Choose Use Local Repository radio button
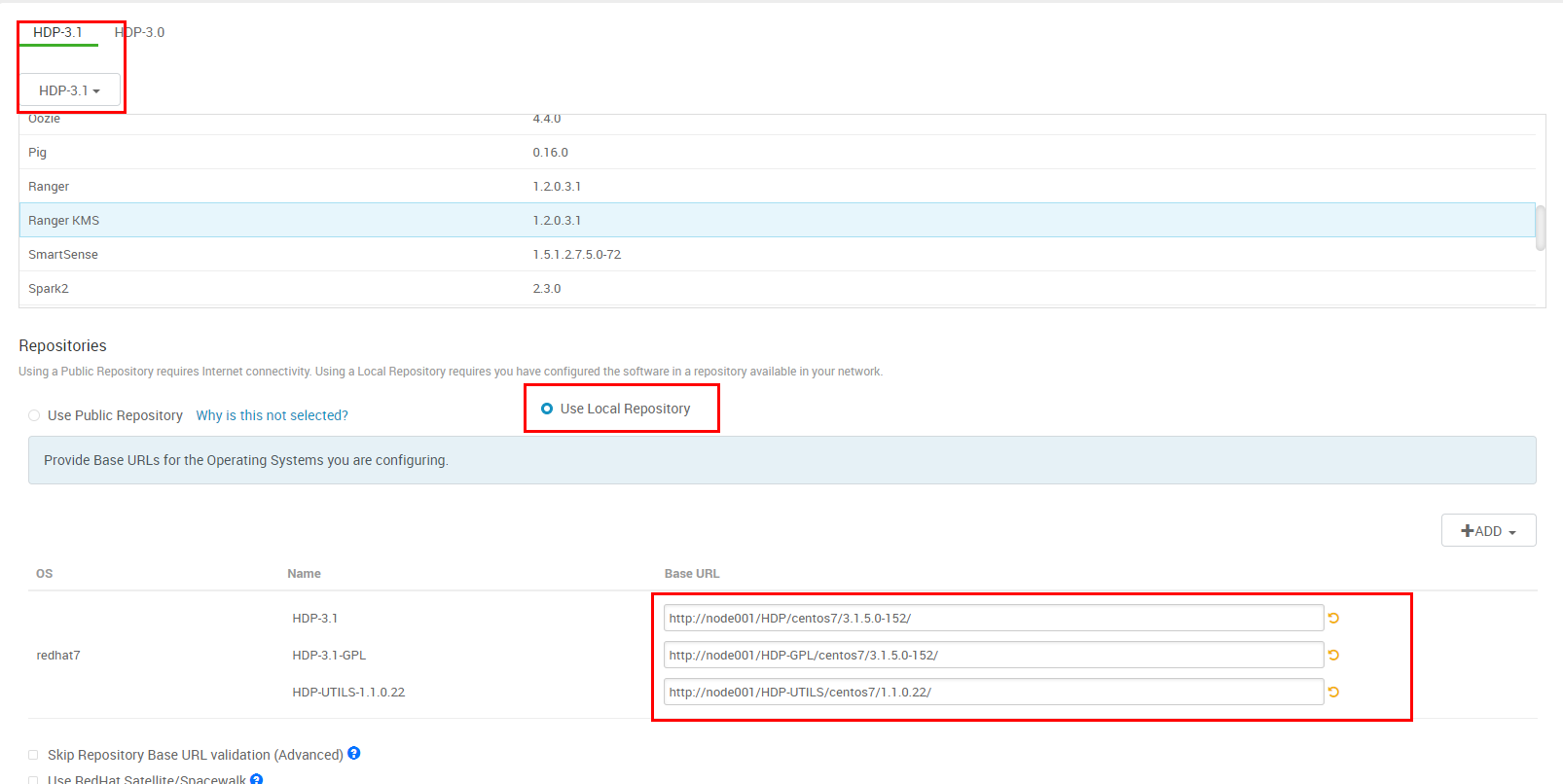The height and width of the screenshot is (784, 1563). coord(547,409)
